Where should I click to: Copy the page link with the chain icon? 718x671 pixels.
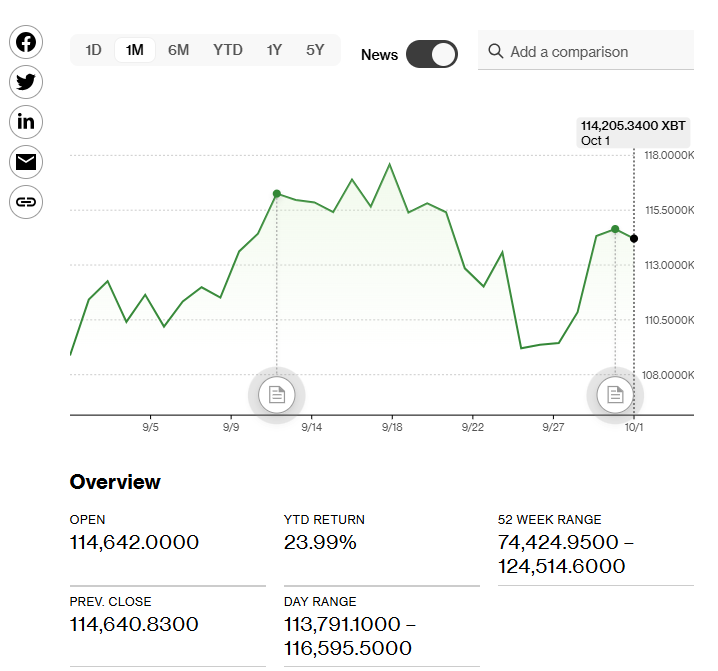point(26,202)
